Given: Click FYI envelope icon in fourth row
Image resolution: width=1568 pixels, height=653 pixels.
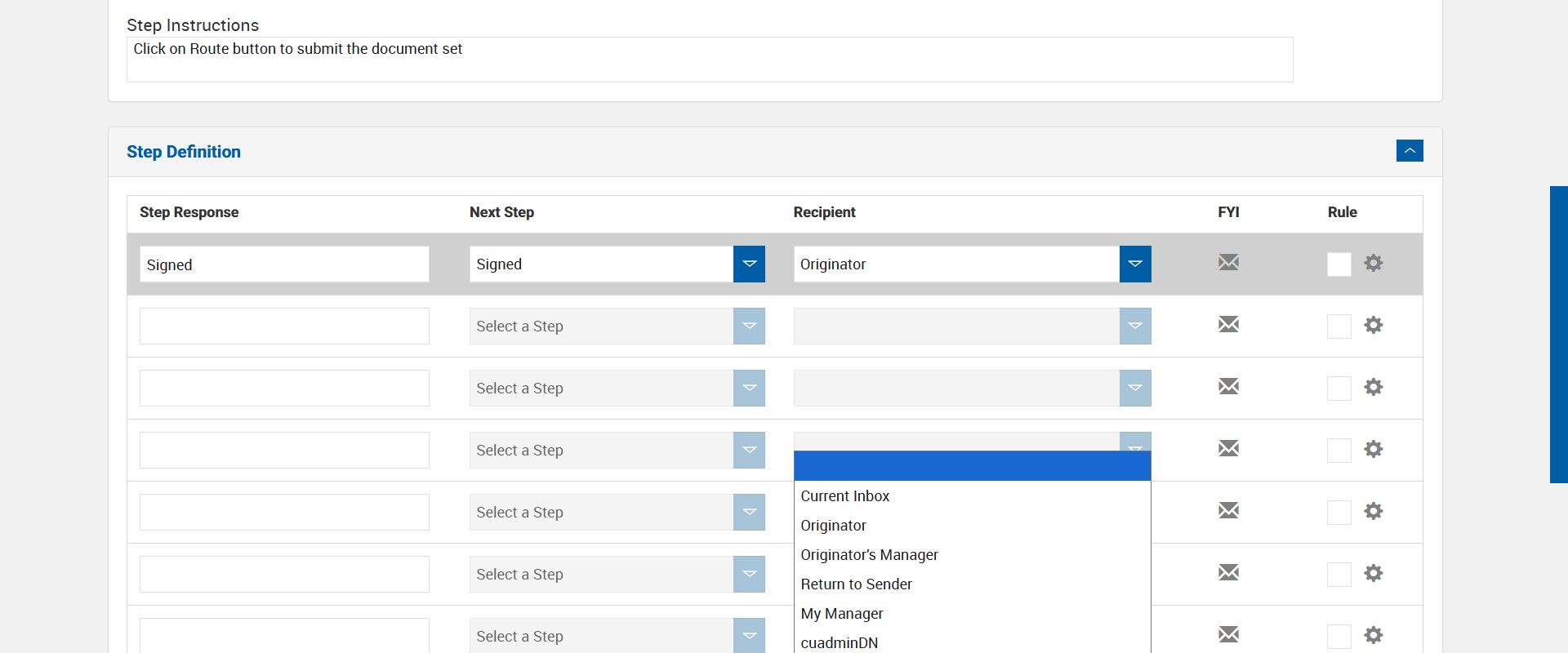Looking at the screenshot, I should 1228,448.
